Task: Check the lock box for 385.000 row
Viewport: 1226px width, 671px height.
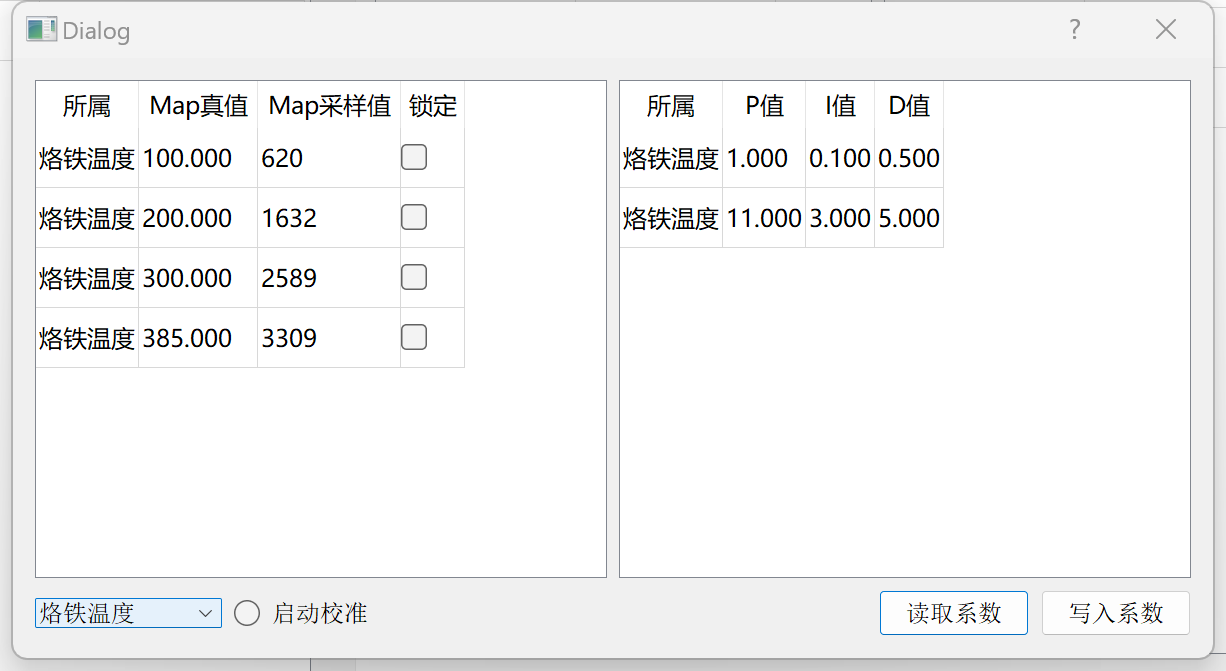Action: pyautogui.click(x=414, y=337)
